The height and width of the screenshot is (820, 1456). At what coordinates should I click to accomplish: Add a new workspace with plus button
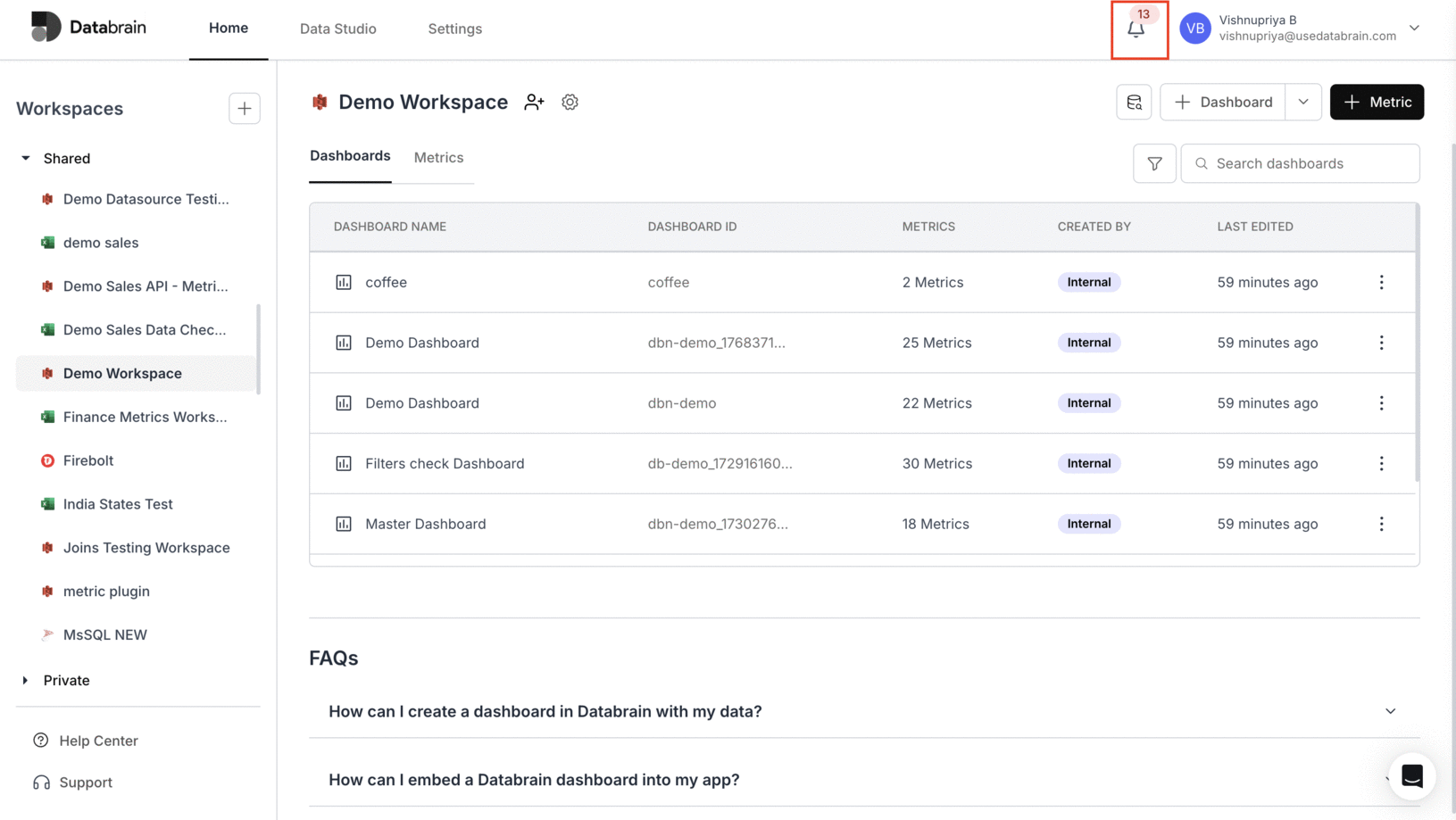coord(244,109)
